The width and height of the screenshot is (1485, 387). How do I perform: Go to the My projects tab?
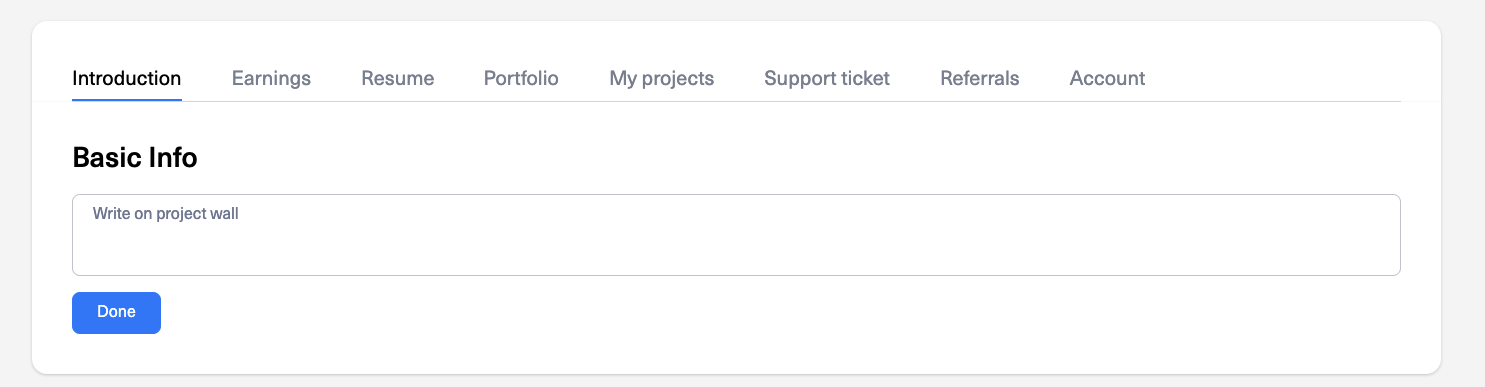[x=661, y=78]
